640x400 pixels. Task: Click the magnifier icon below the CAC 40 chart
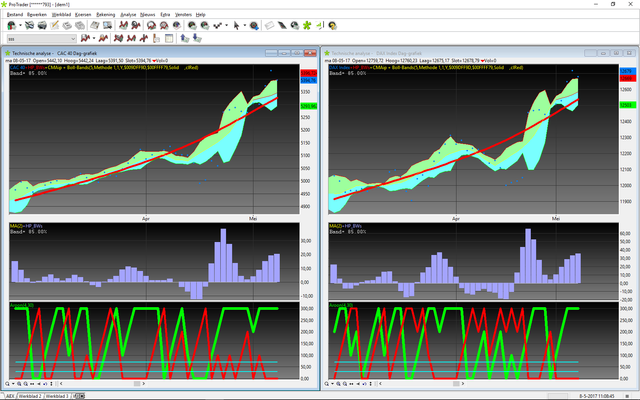(x=7, y=384)
